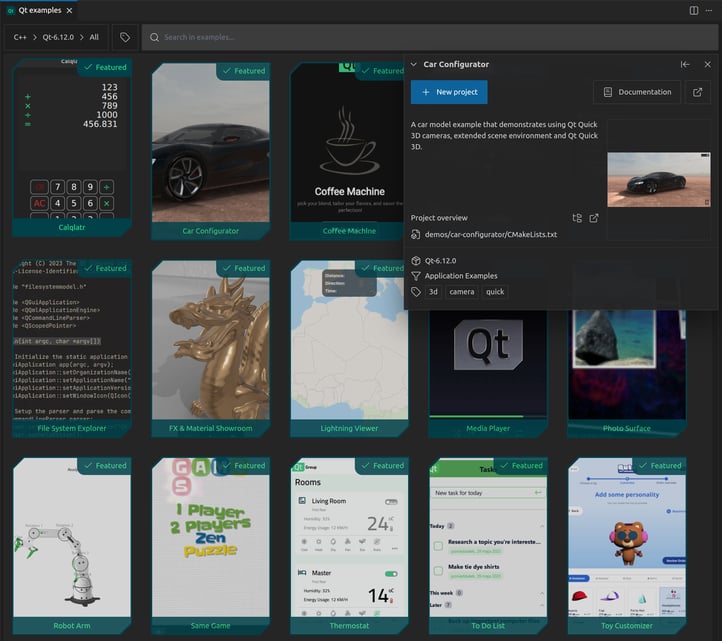The height and width of the screenshot is (641, 722).
Task: Open the Car Configurator example card
Action: tap(210, 151)
